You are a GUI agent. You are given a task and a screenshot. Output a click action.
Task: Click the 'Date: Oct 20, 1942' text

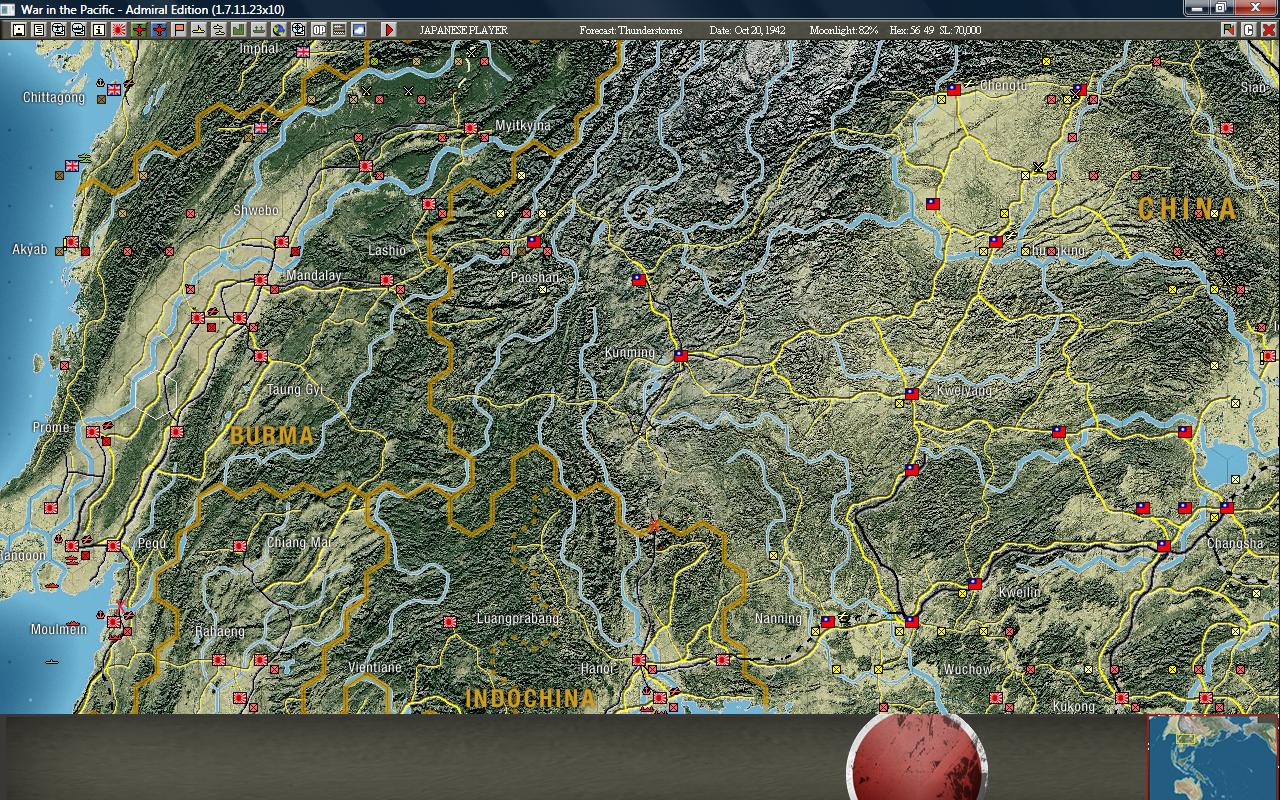tap(748, 30)
